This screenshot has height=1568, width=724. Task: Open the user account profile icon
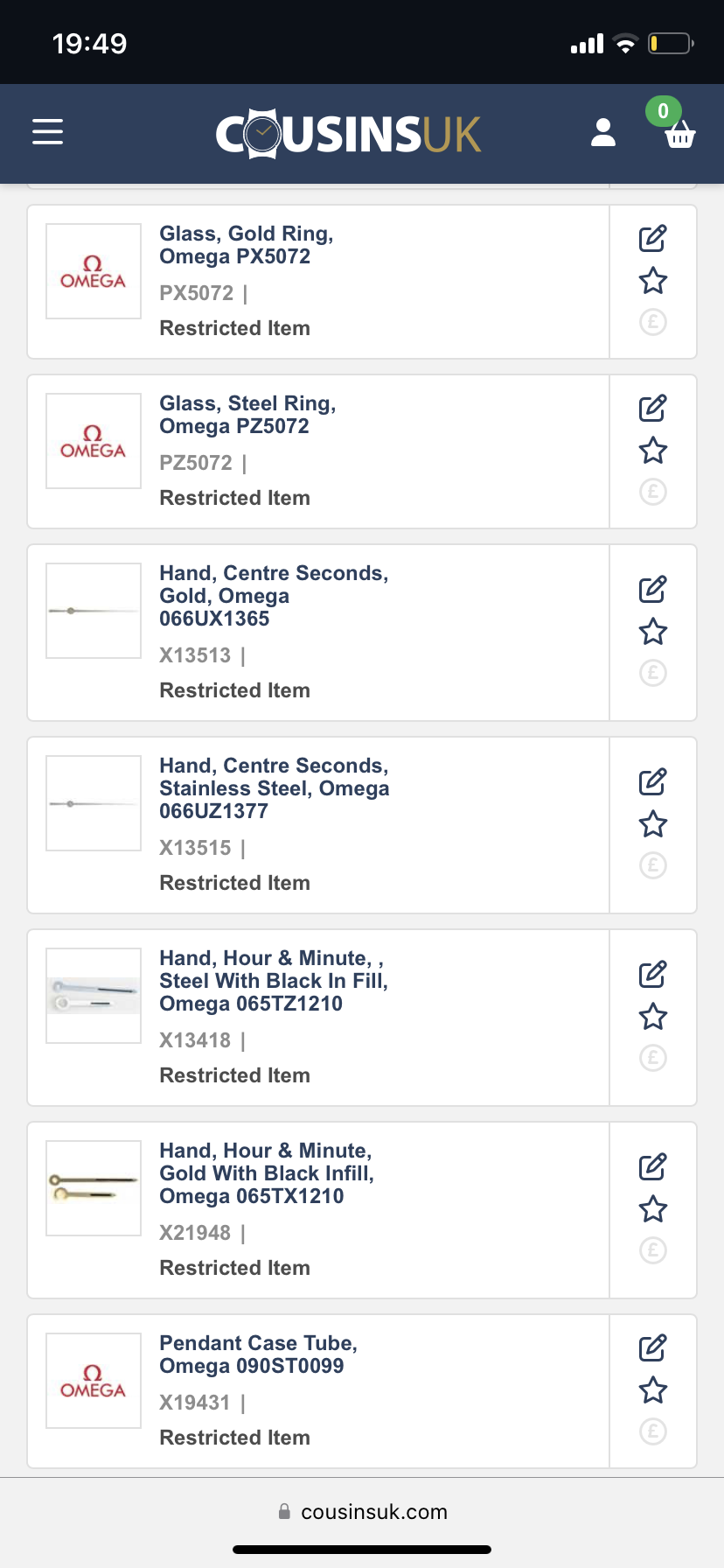pyautogui.click(x=603, y=133)
